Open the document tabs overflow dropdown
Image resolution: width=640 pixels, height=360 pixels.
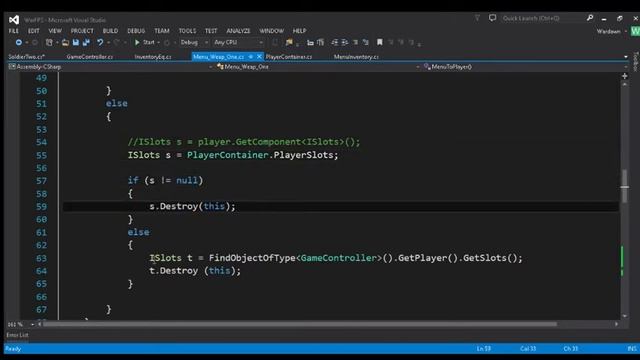(x=626, y=57)
